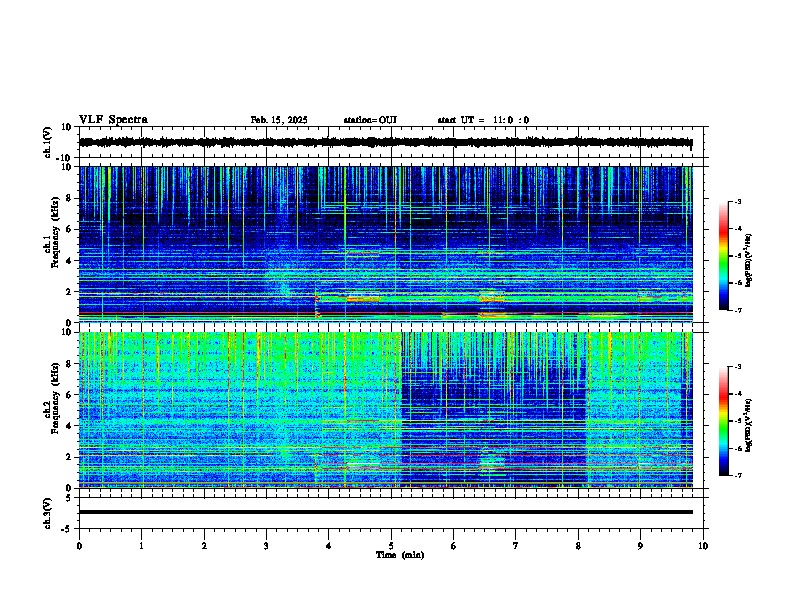
Task: Click the "-7" label on ch.2 color scale
Action: click(737, 475)
